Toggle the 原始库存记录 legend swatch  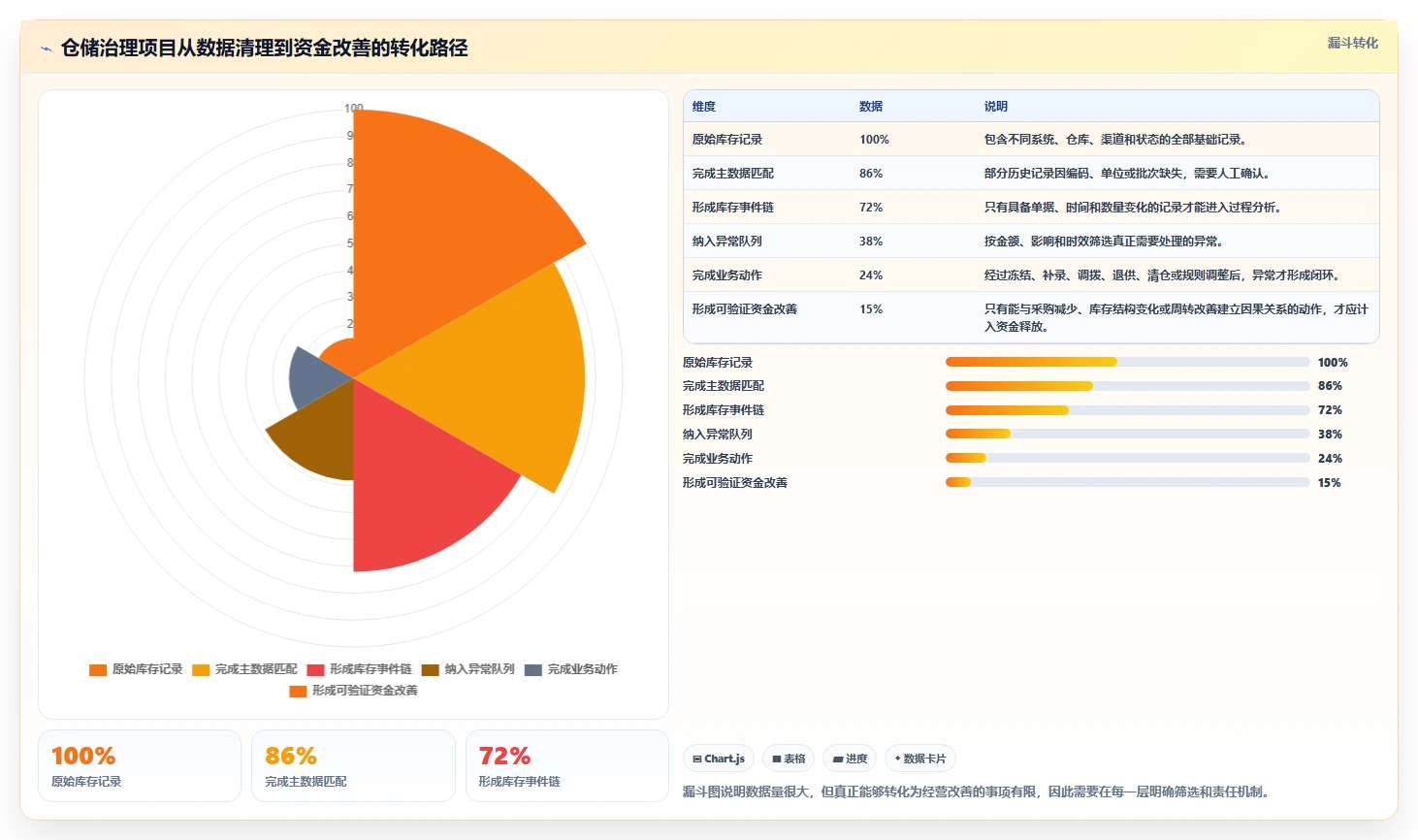point(98,669)
